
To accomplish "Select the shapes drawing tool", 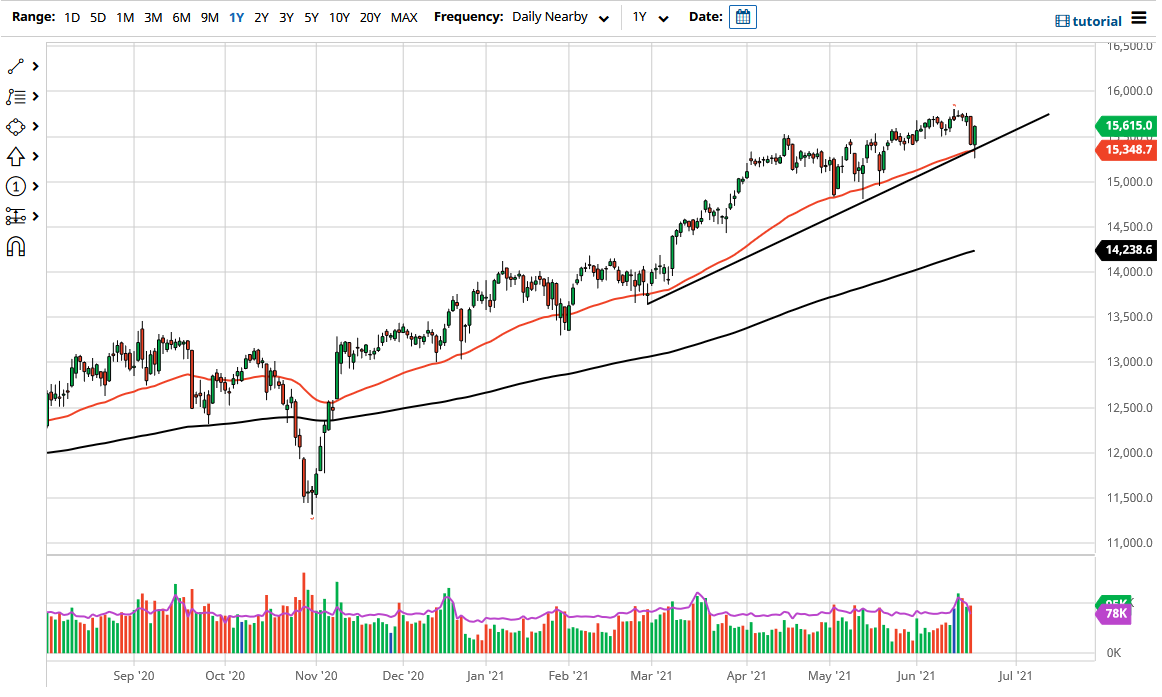I will point(15,126).
